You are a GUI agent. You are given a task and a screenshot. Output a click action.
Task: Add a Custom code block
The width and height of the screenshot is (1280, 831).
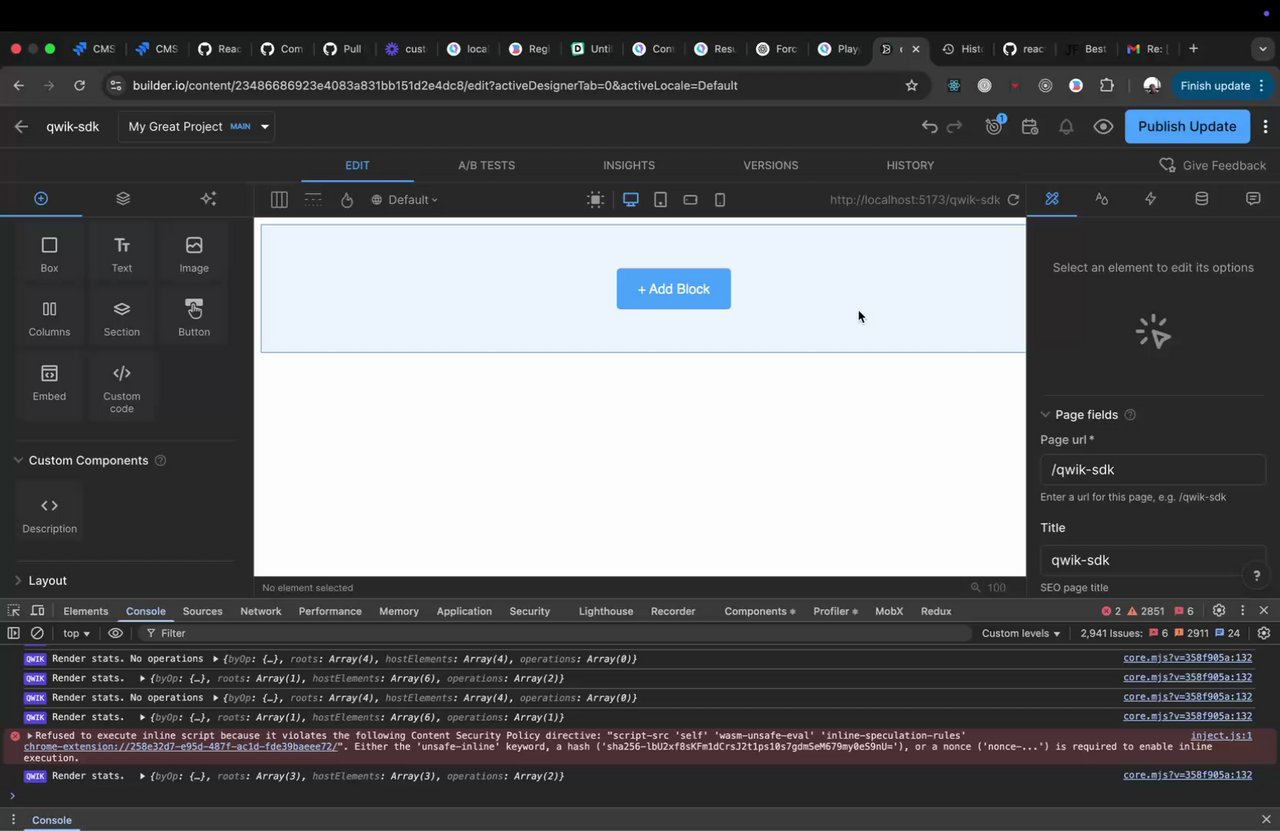pyautogui.click(x=122, y=388)
